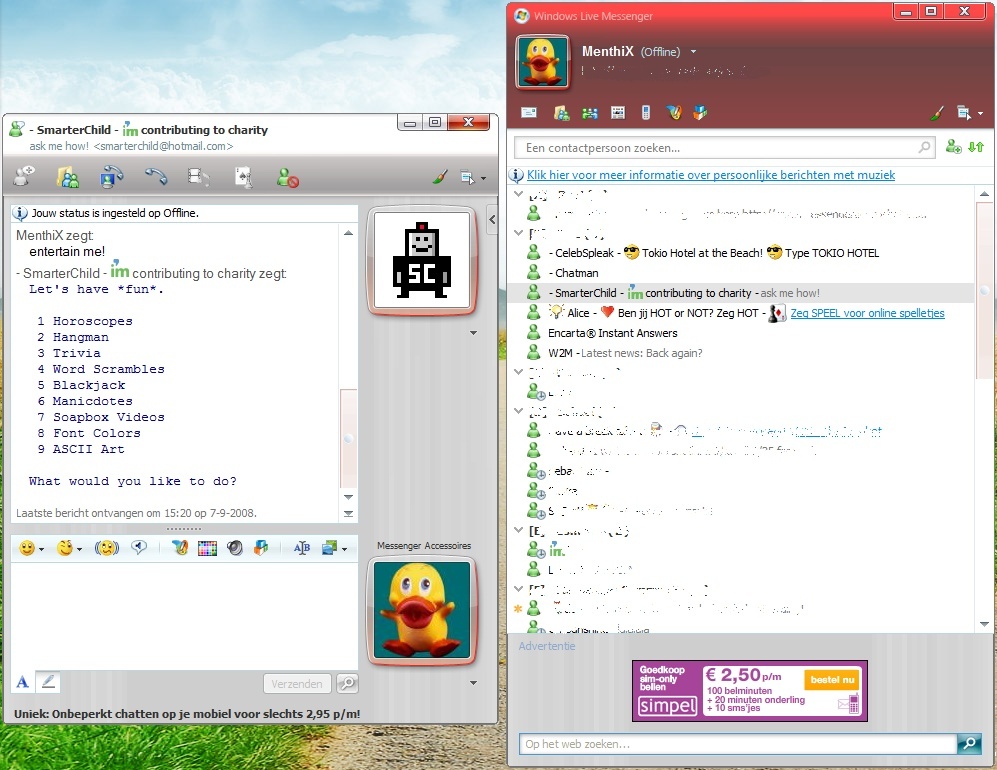This screenshot has width=997, height=770.
Task: Change the font with the AB icon
Action: [x=302, y=548]
